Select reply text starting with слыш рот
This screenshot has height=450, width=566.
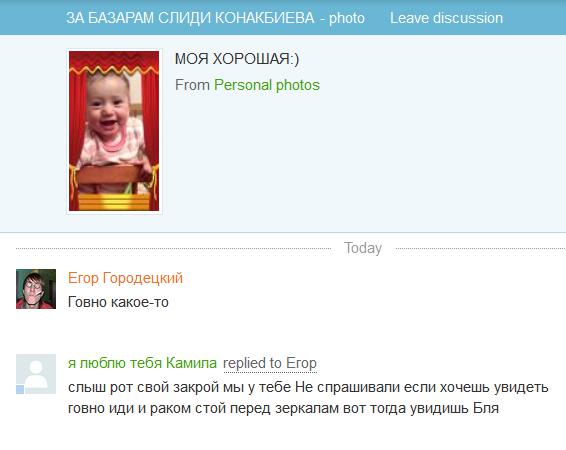[x=308, y=387]
